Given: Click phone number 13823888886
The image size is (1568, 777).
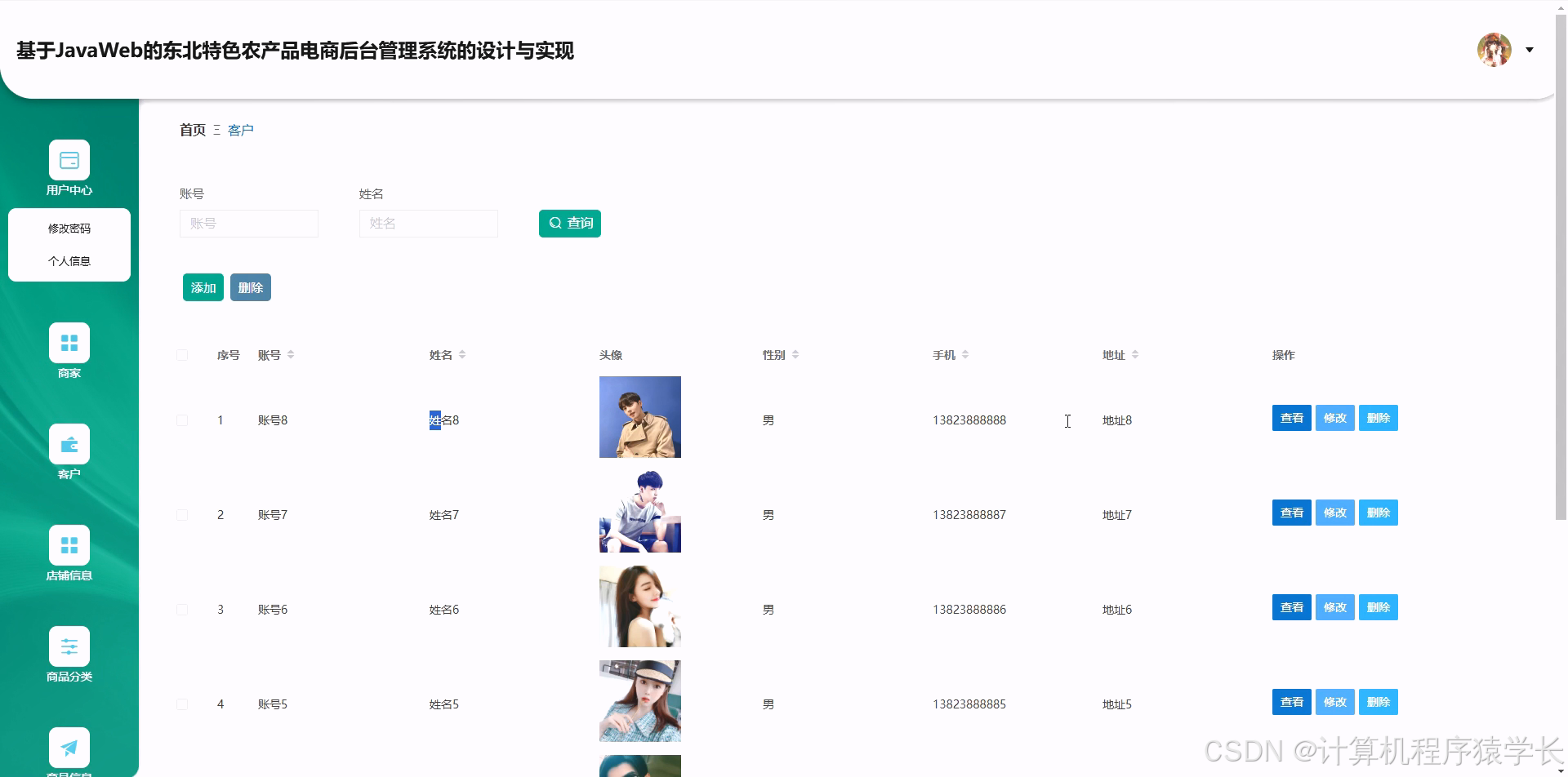Looking at the screenshot, I should click(969, 610).
